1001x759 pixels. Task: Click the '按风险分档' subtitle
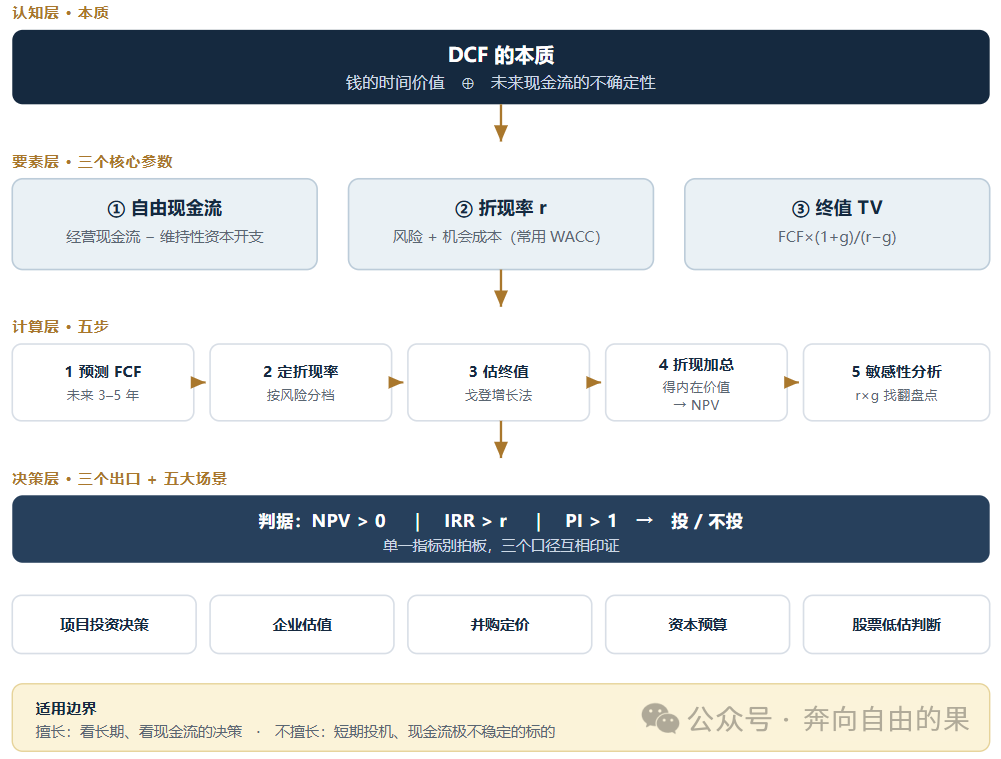click(301, 395)
